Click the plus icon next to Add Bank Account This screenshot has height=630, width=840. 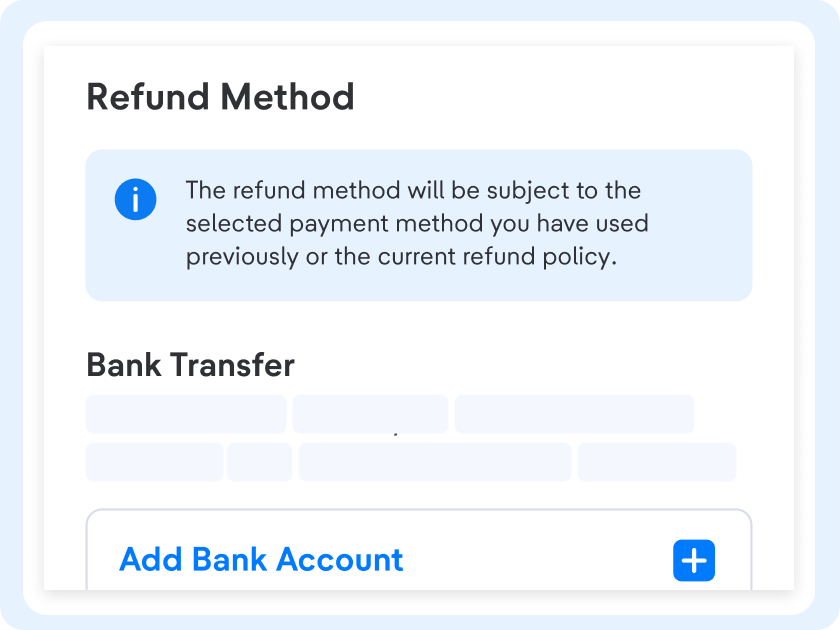(x=694, y=560)
